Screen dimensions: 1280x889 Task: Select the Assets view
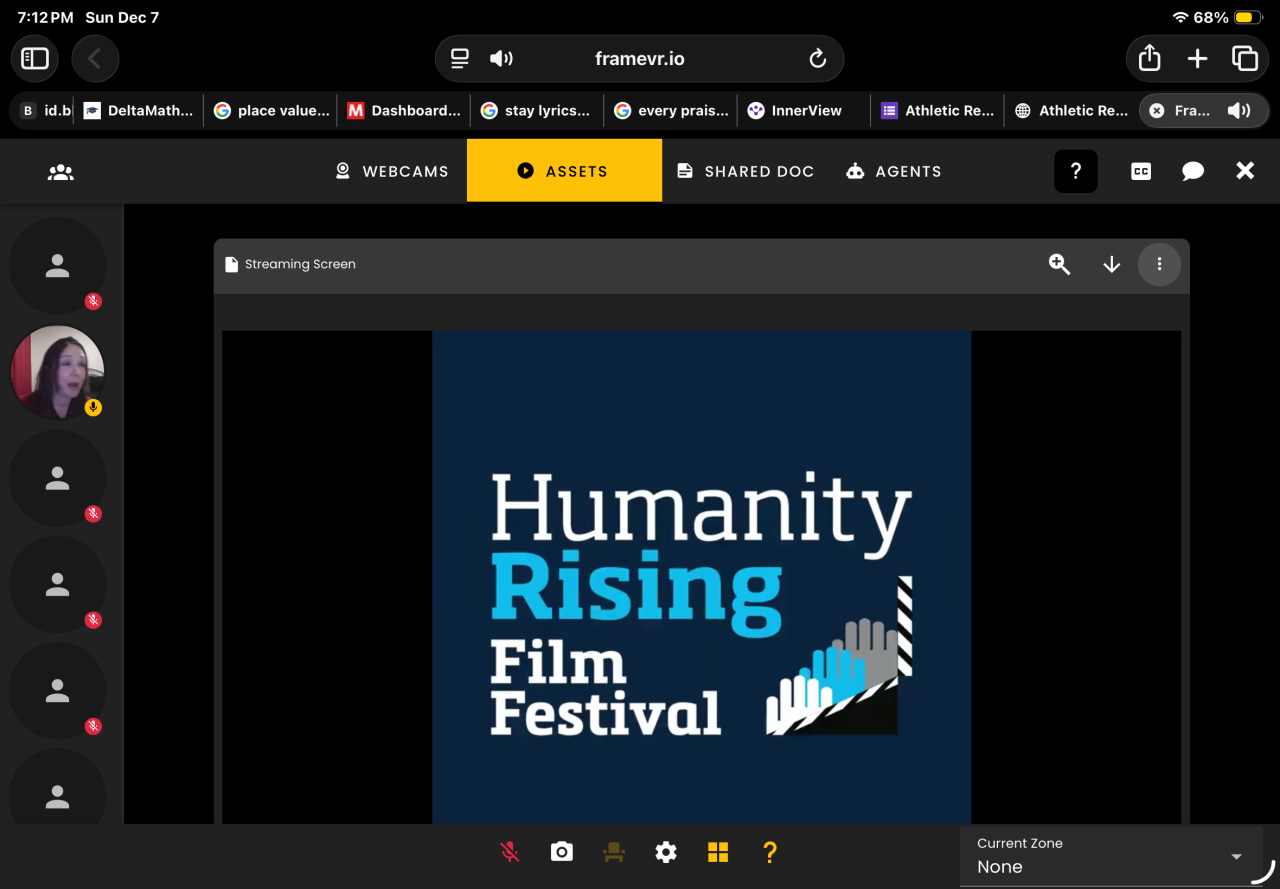click(x=564, y=171)
